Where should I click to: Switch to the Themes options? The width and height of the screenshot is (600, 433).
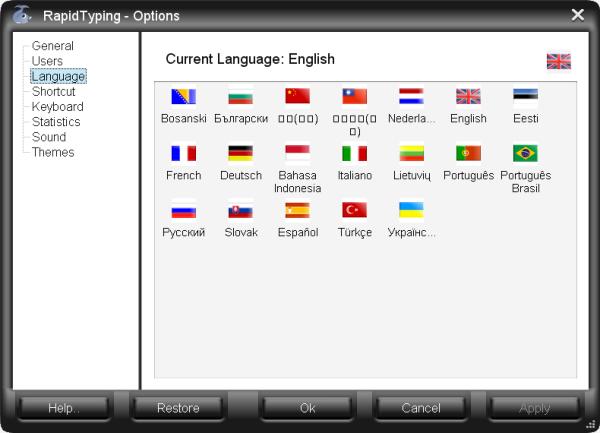click(53, 152)
